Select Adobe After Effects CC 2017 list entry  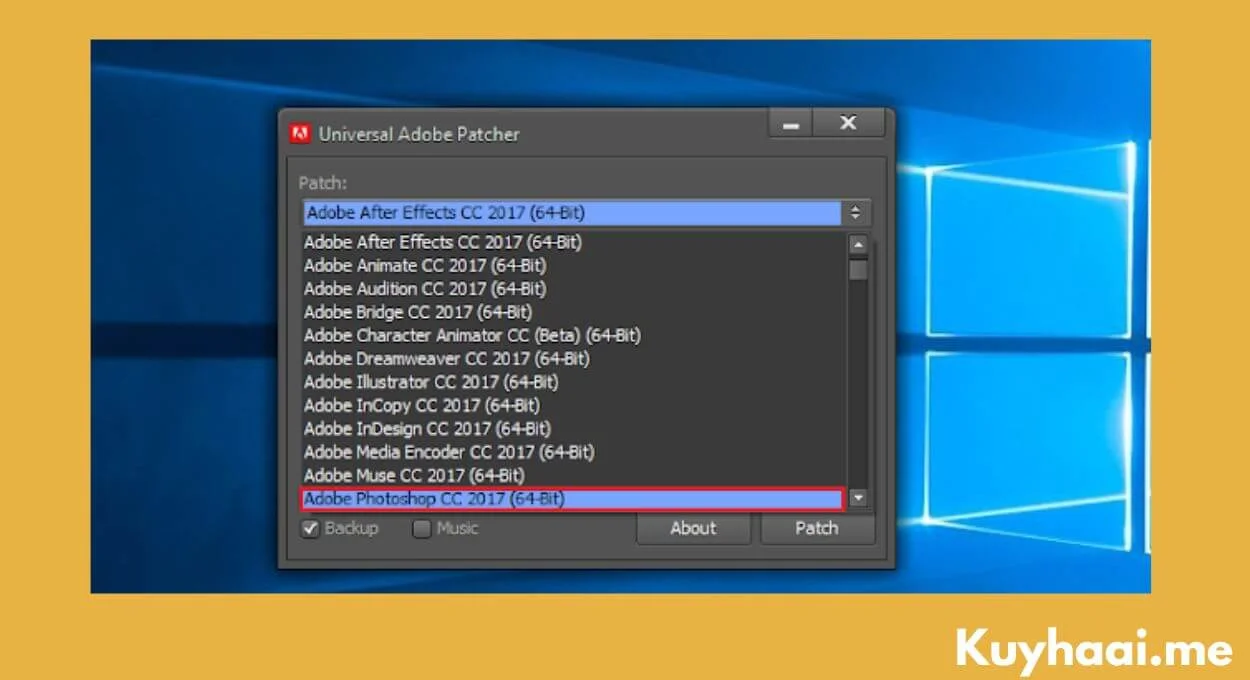coord(574,242)
